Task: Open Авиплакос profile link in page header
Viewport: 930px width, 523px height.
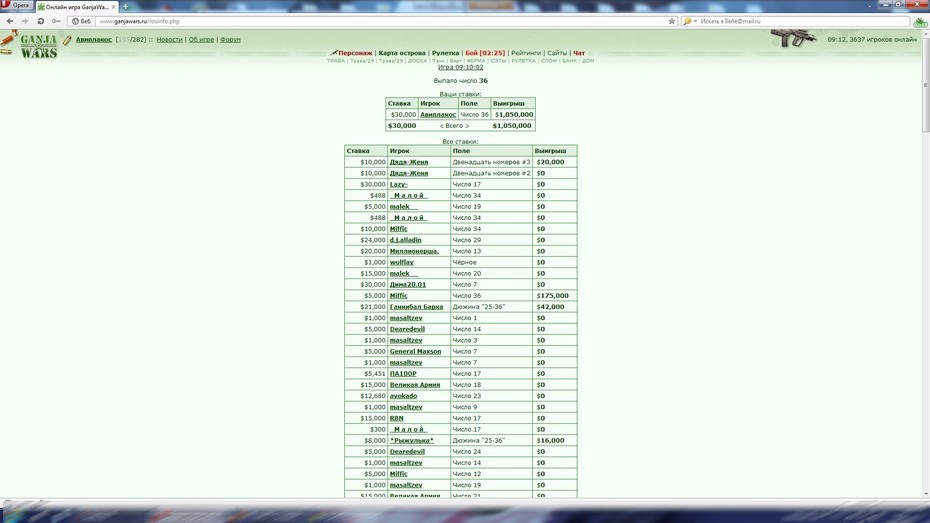Action: point(94,40)
